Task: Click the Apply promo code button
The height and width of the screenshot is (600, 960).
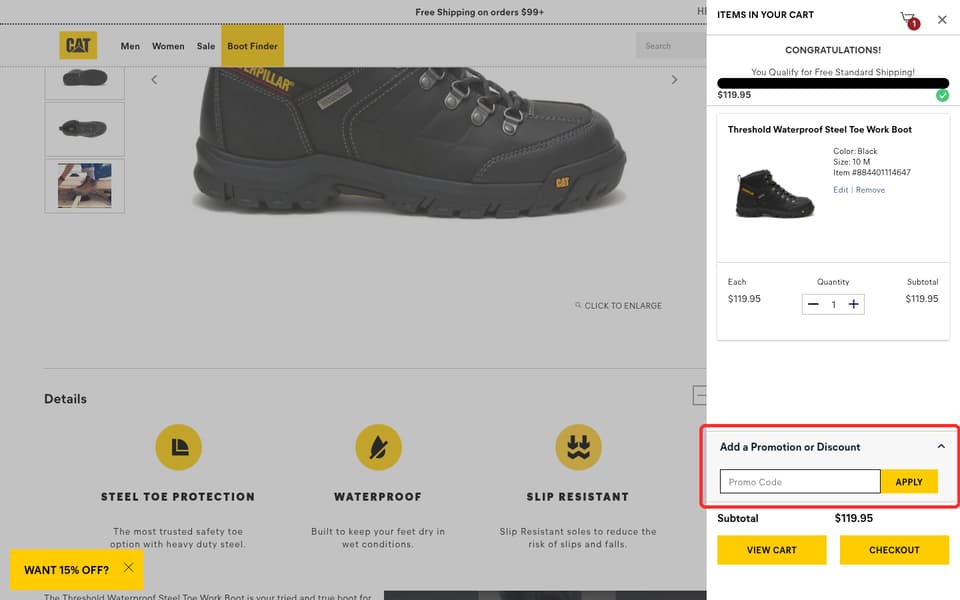Action: click(909, 482)
